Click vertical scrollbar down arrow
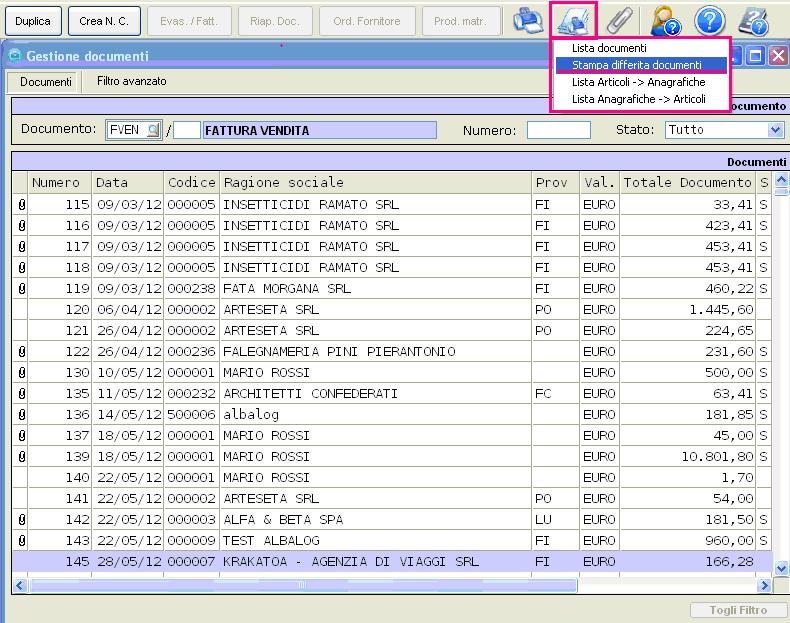The width and height of the screenshot is (790, 623). coord(781,568)
